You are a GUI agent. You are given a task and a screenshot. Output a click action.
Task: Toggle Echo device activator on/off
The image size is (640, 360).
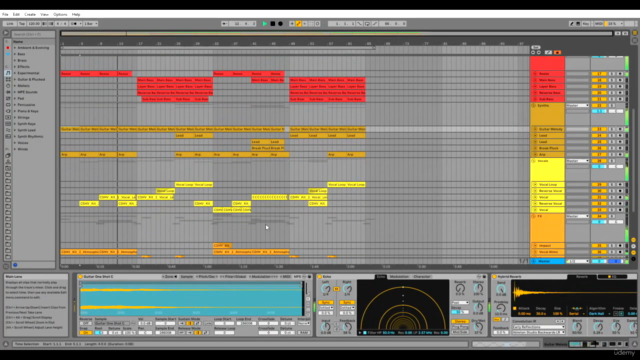(320, 277)
